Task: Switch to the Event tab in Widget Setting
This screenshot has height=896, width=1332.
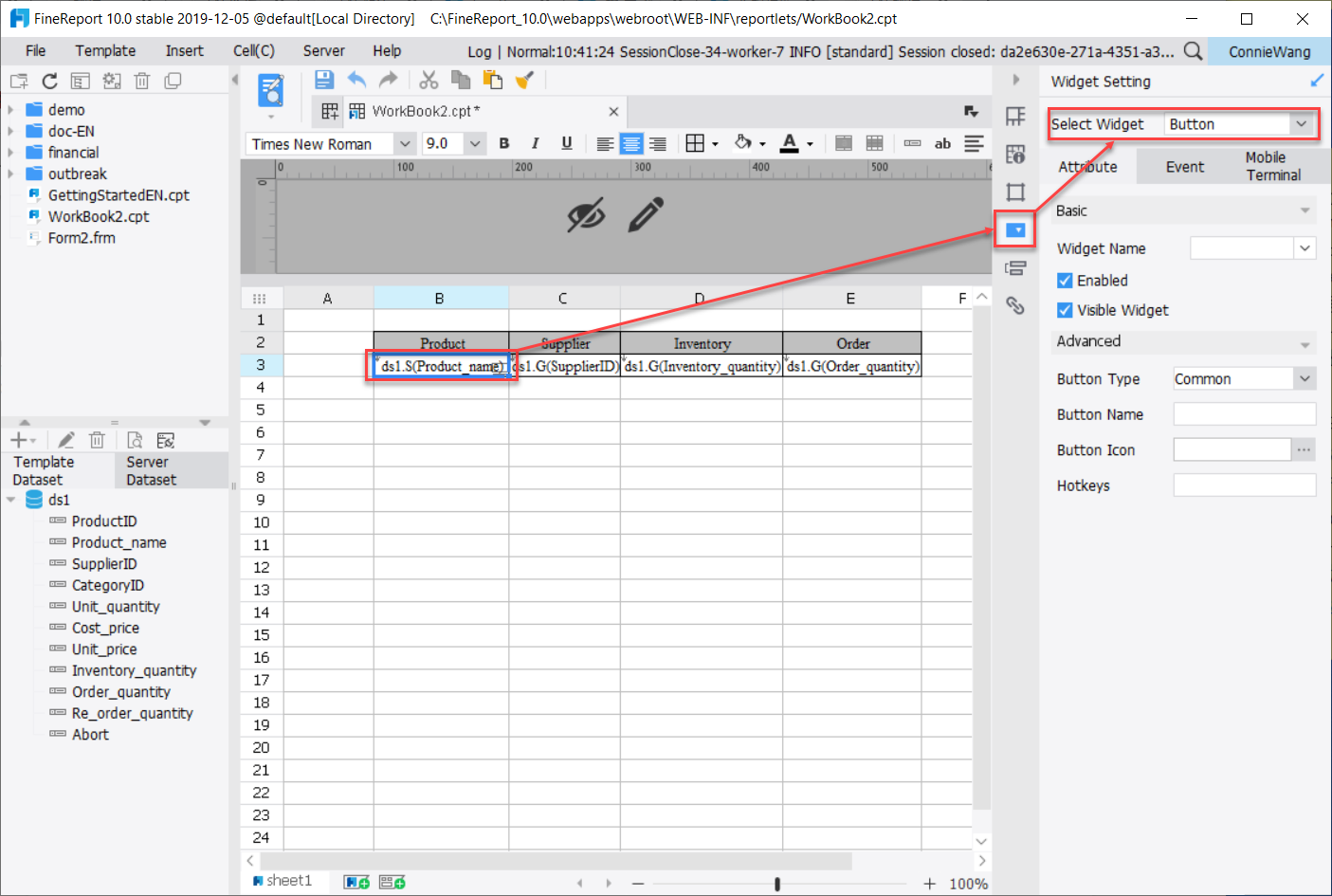Action: 1184,166
